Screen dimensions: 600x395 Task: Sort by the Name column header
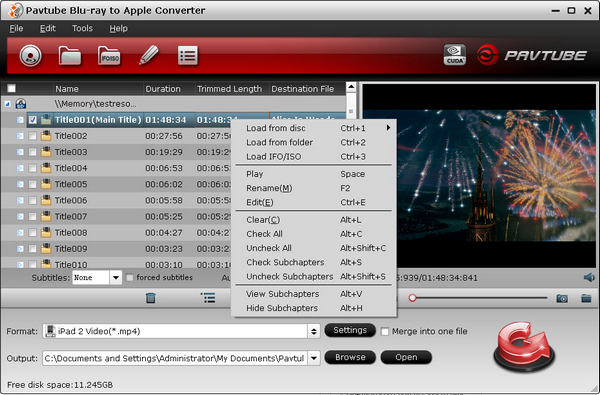(98, 89)
